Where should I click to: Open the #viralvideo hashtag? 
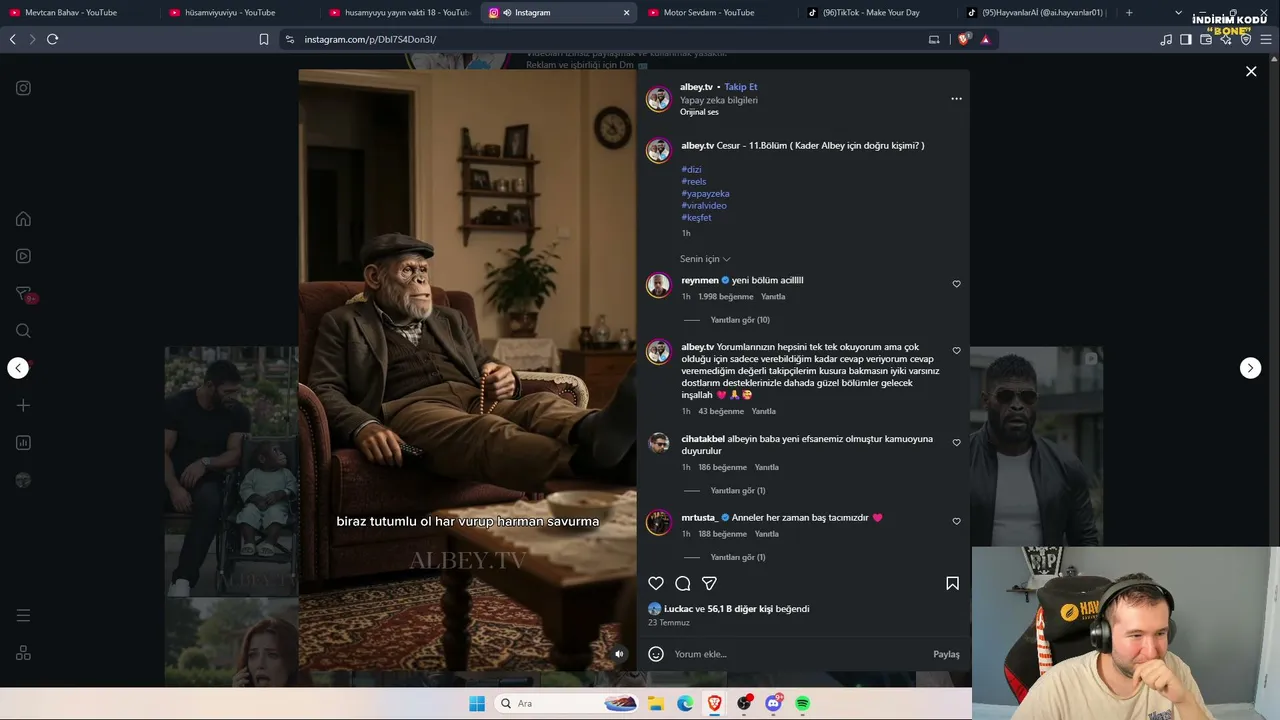704,206
